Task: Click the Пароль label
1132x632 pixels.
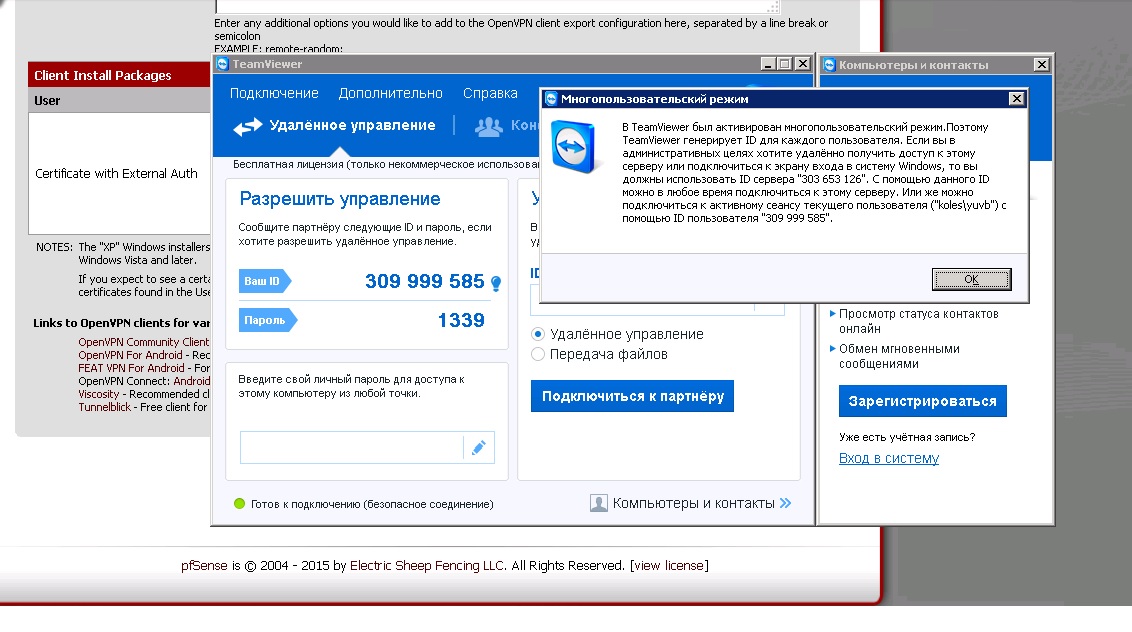Action: tap(267, 320)
